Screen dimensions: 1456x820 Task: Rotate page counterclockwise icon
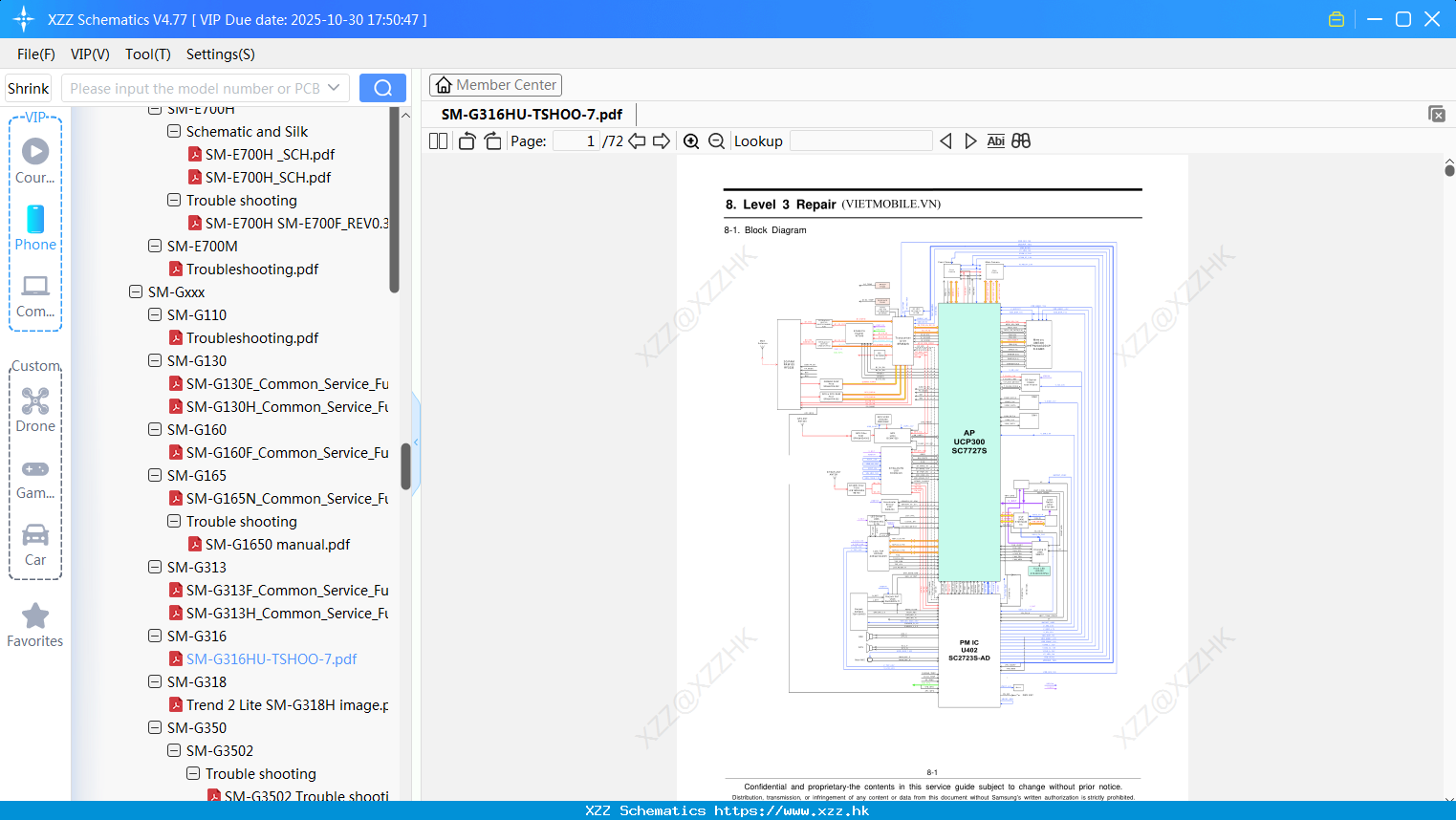[467, 140]
